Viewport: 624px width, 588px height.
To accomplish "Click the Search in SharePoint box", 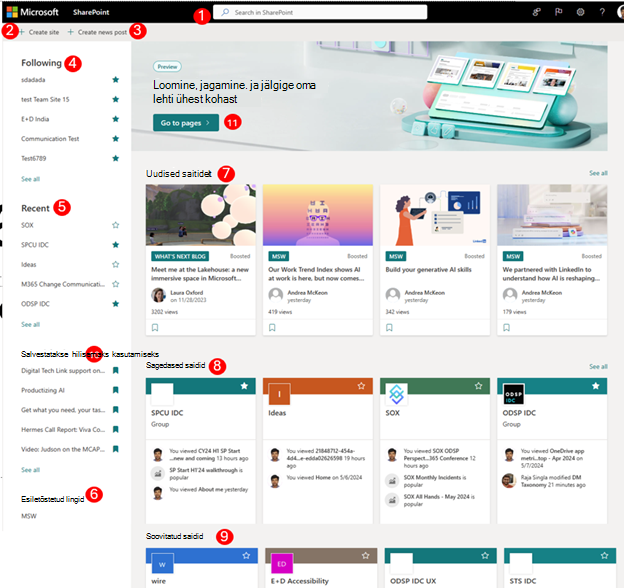I will click(320, 12).
